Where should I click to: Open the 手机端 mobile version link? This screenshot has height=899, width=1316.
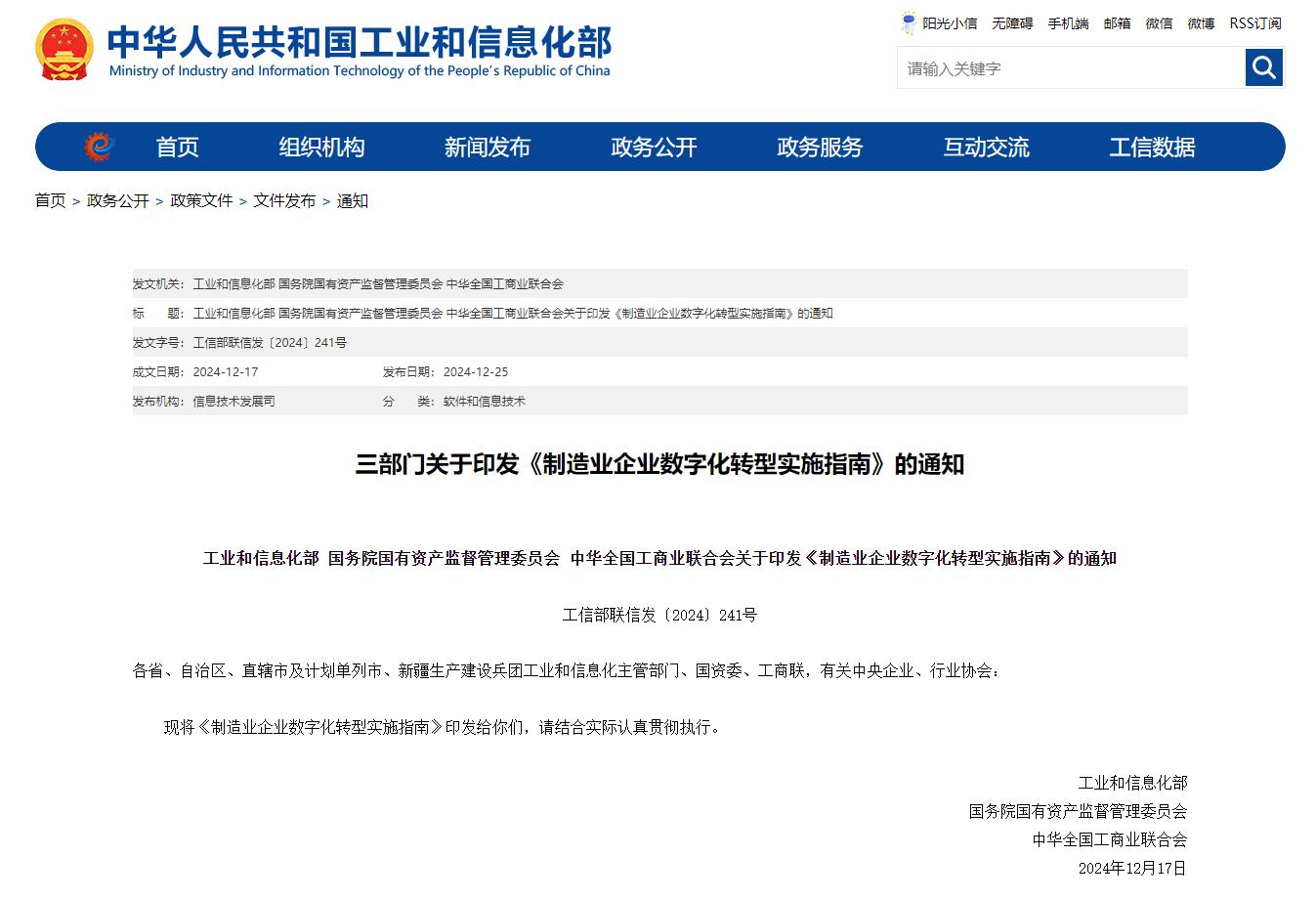tap(1068, 23)
